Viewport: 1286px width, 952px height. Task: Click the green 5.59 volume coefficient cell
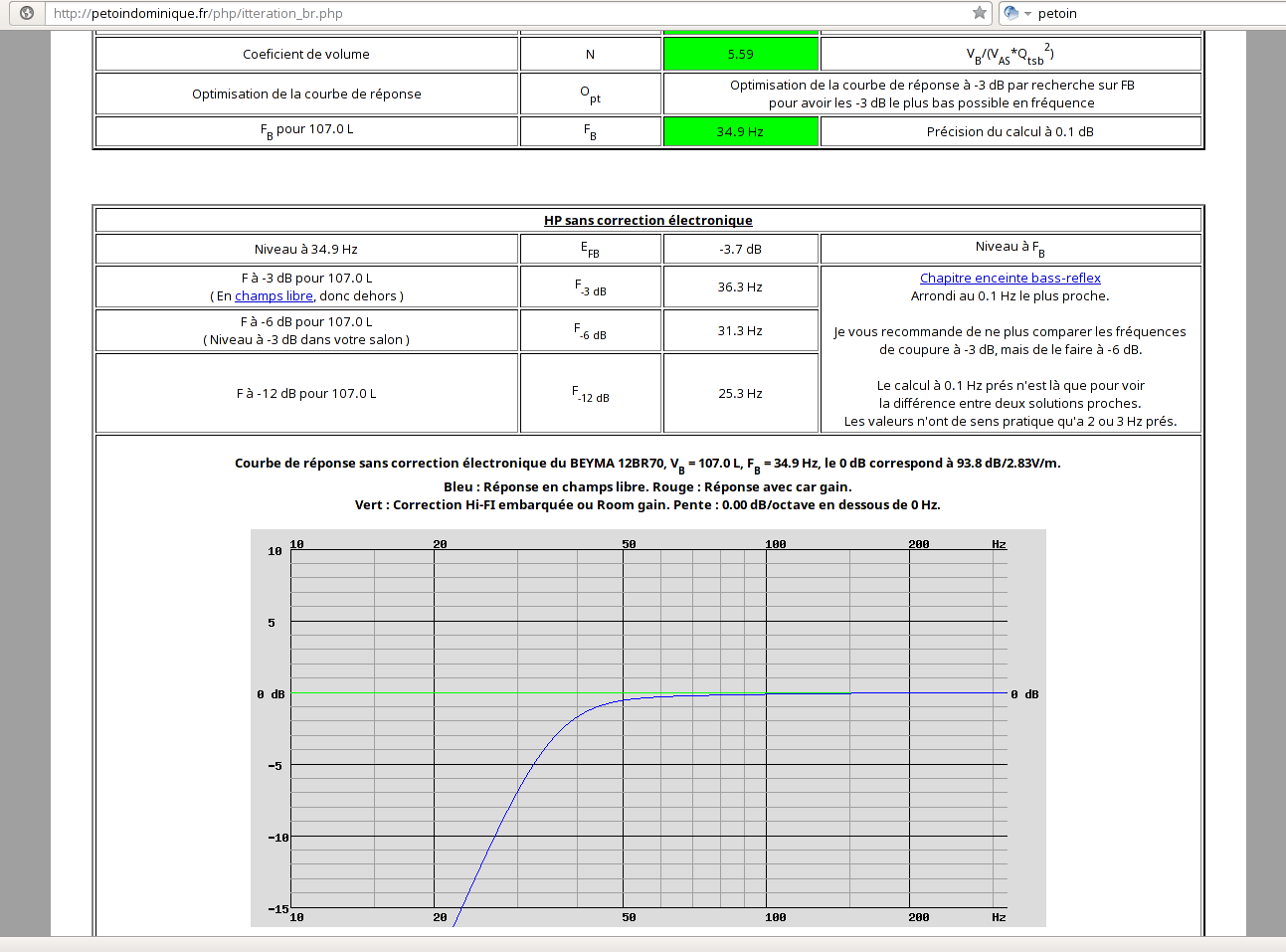point(740,55)
